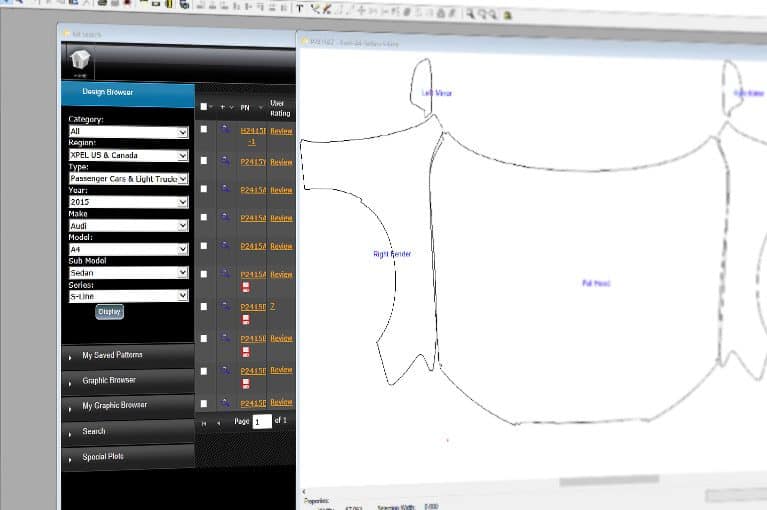Select the Design Browser tab

coord(128,93)
